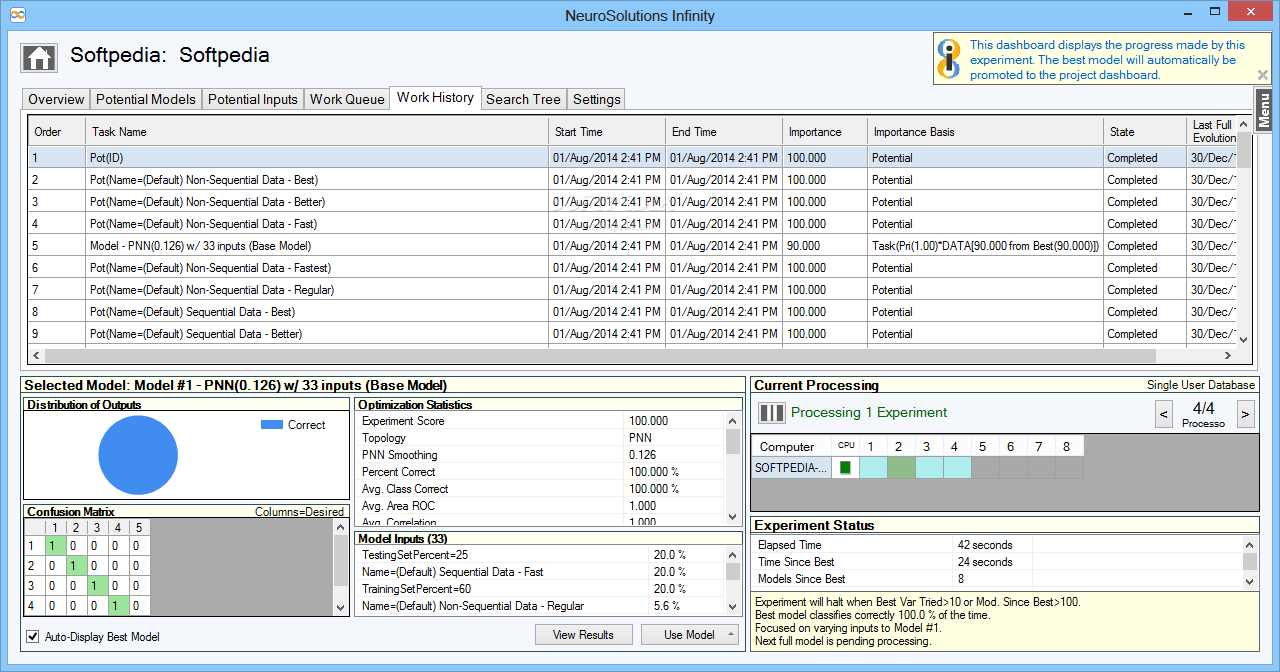The height and width of the screenshot is (672, 1280).
Task: Select the TrainingSetPercent=60 input row
Action: point(541,589)
